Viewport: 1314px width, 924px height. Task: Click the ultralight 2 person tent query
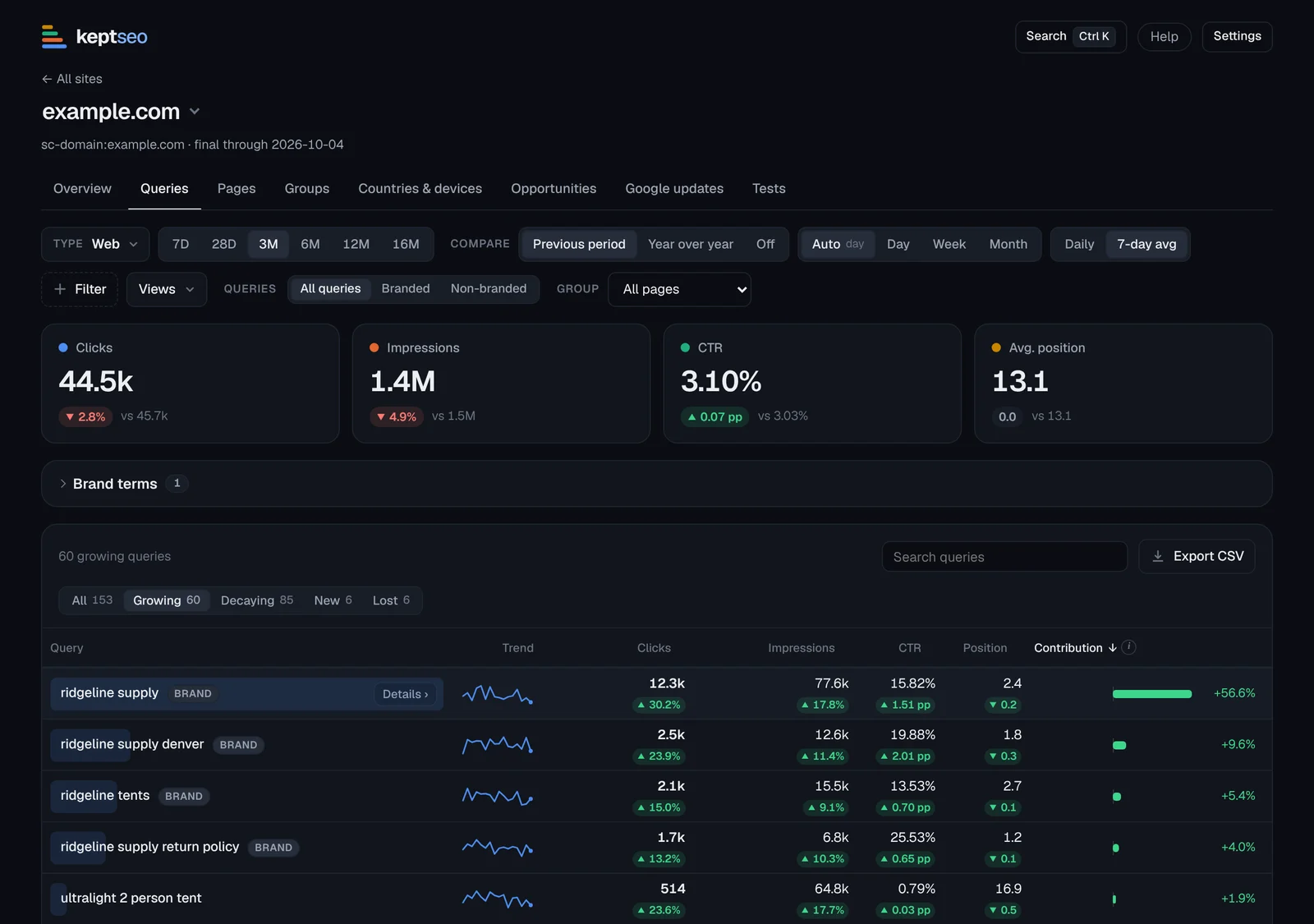pyautogui.click(x=131, y=898)
